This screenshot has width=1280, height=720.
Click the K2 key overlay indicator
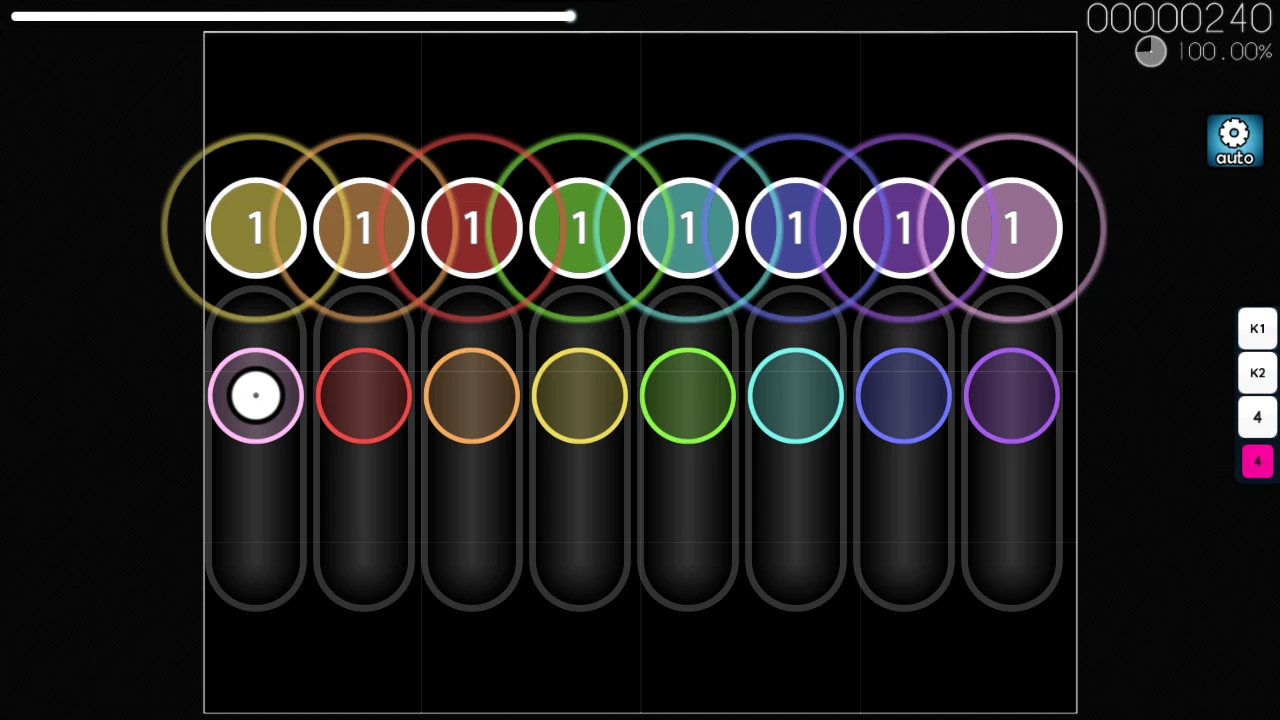tap(1257, 373)
